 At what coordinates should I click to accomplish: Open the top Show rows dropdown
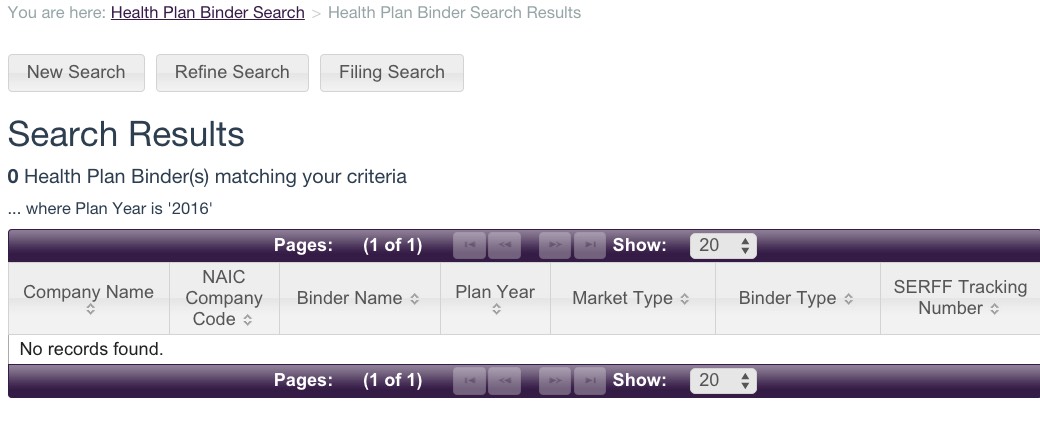point(723,246)
